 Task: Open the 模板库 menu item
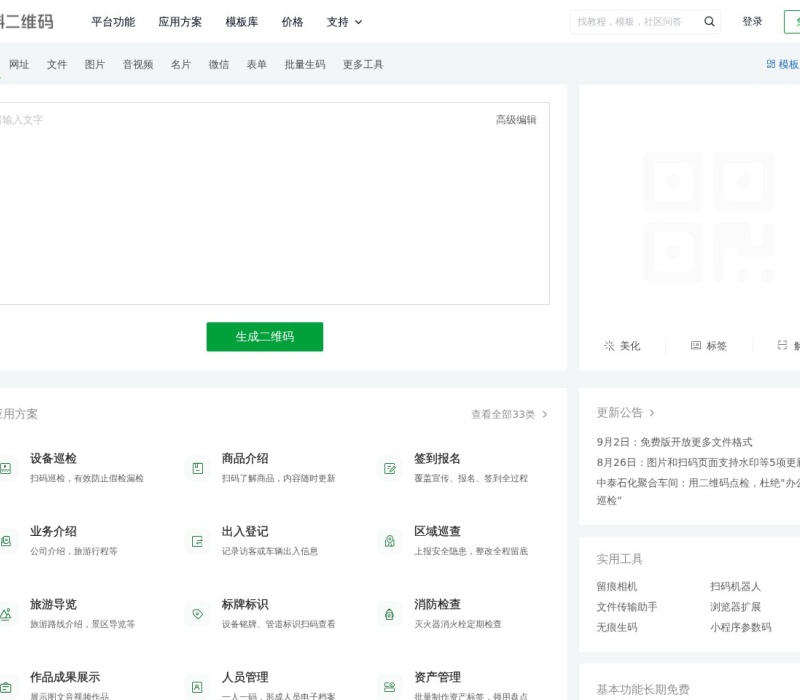point(242,22)
